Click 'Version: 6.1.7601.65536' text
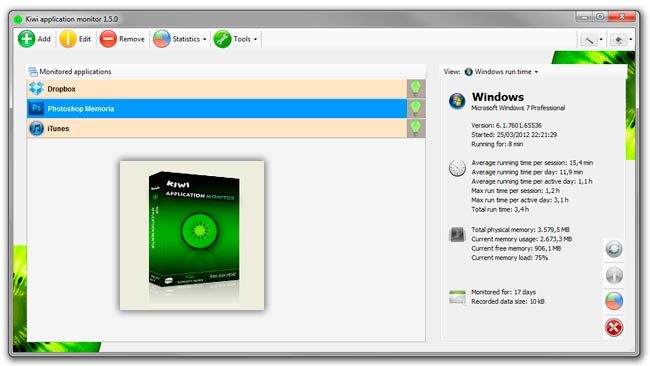The image size is (650, 366). coord(506,125)
